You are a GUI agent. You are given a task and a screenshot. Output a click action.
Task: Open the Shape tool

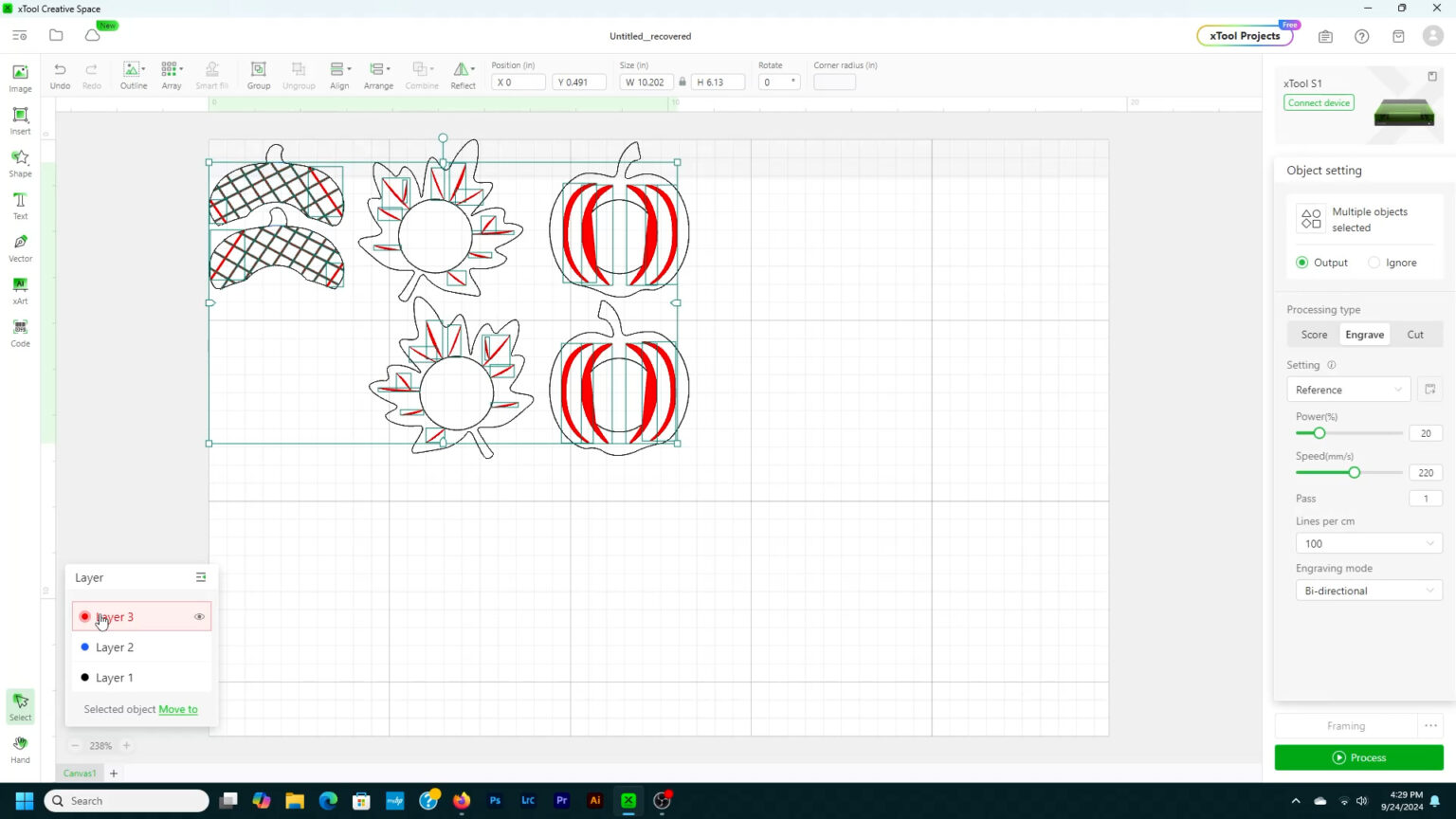[x=20, y=162]
